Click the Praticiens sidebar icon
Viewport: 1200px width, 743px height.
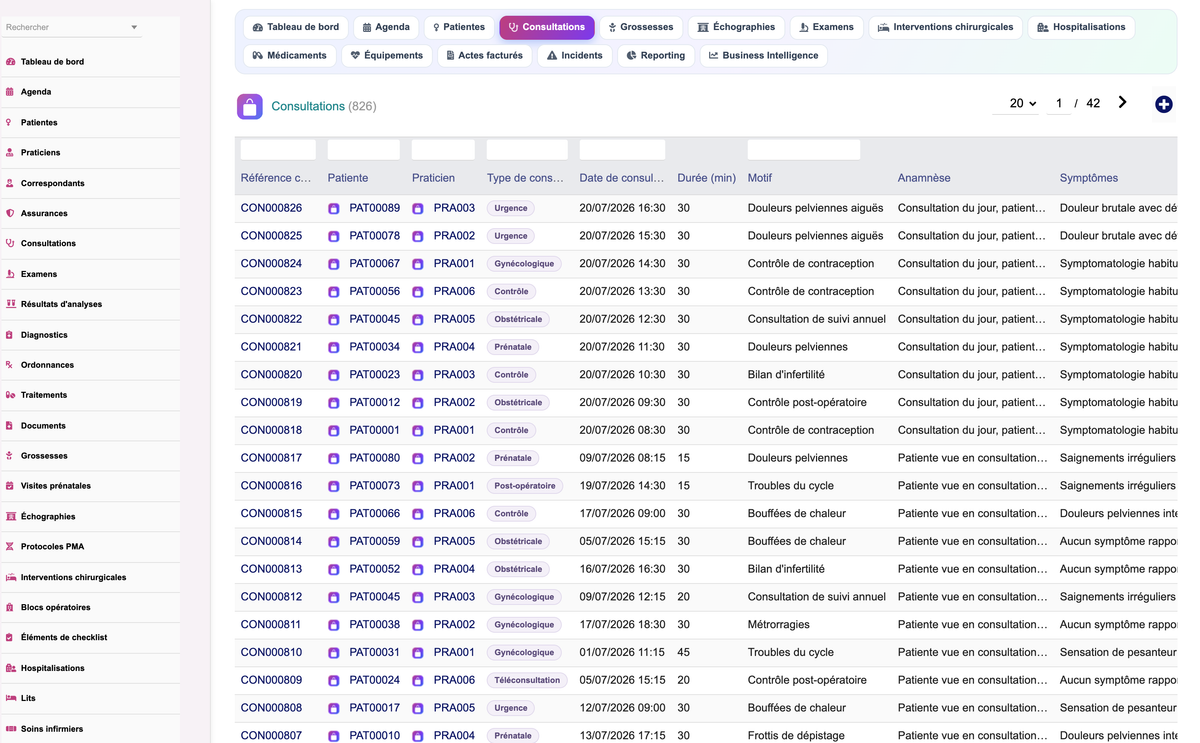[x=10, y=153]
